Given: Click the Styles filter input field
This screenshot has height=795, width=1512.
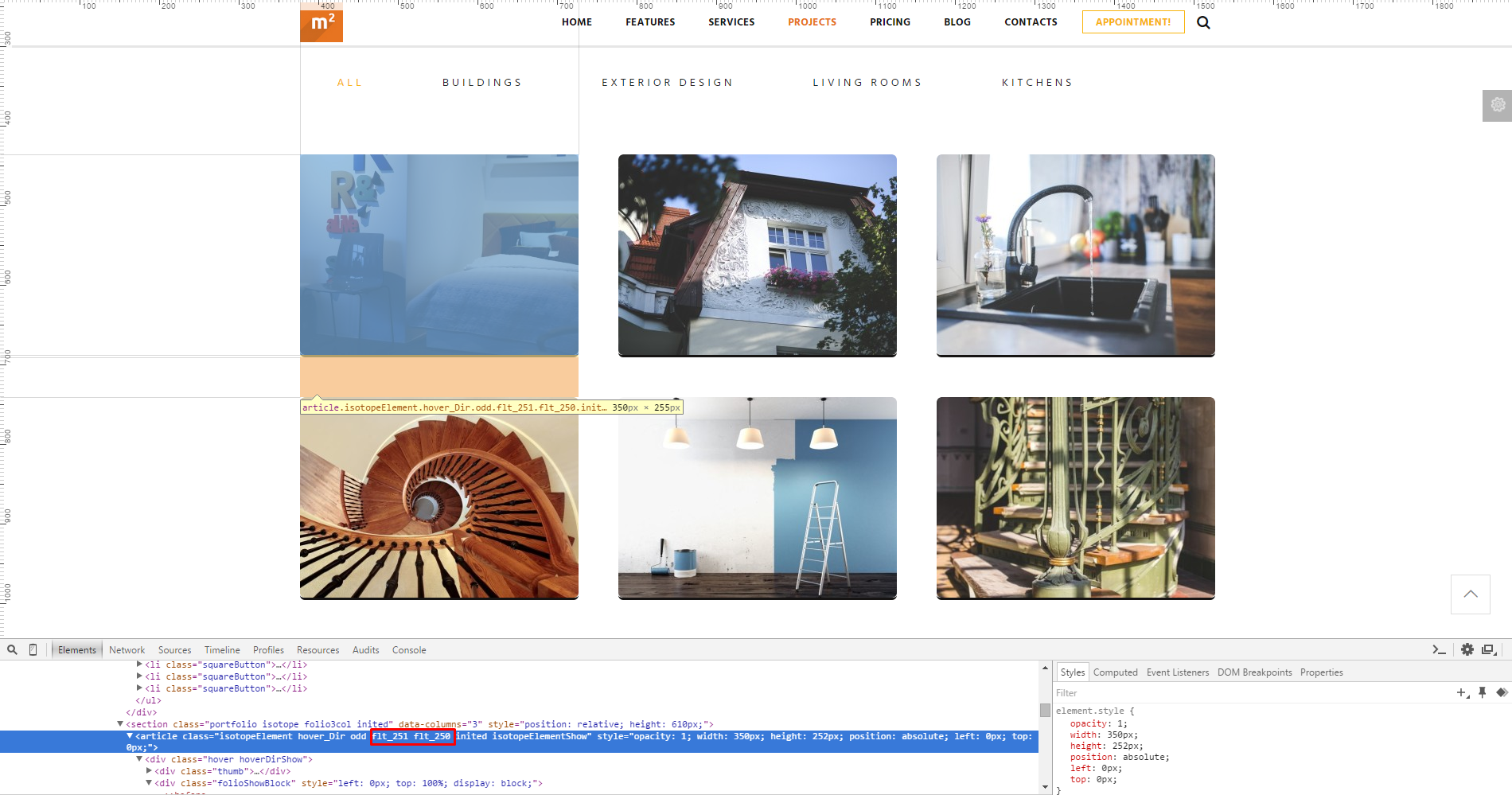Looking at the screenshot, I should [x=1249, y=693].
